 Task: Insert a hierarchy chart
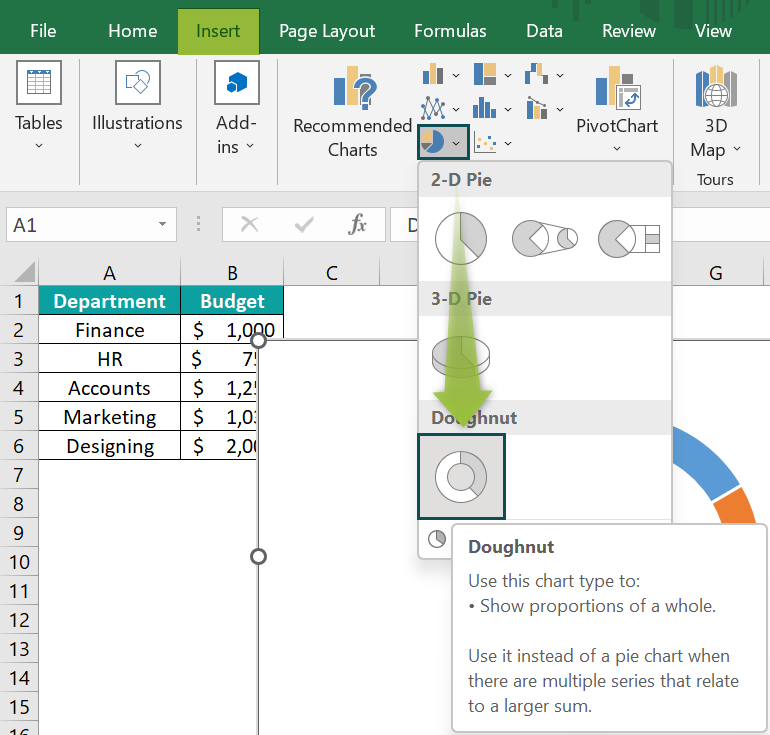(485, 74)
